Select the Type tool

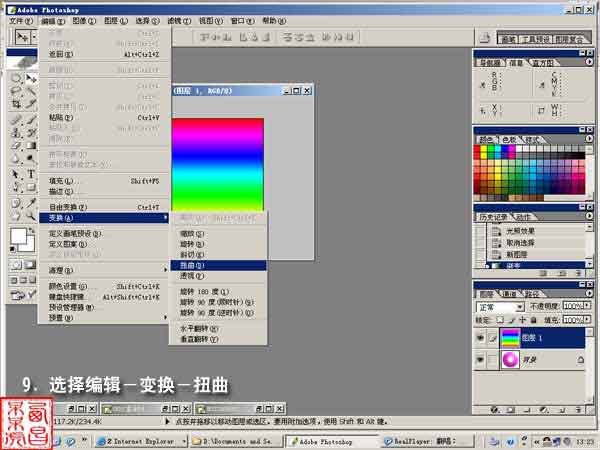tap(31, 174)
